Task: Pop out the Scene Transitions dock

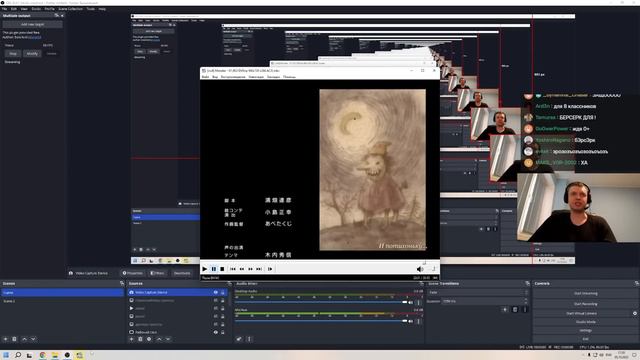Action: (x=527, y=283)
